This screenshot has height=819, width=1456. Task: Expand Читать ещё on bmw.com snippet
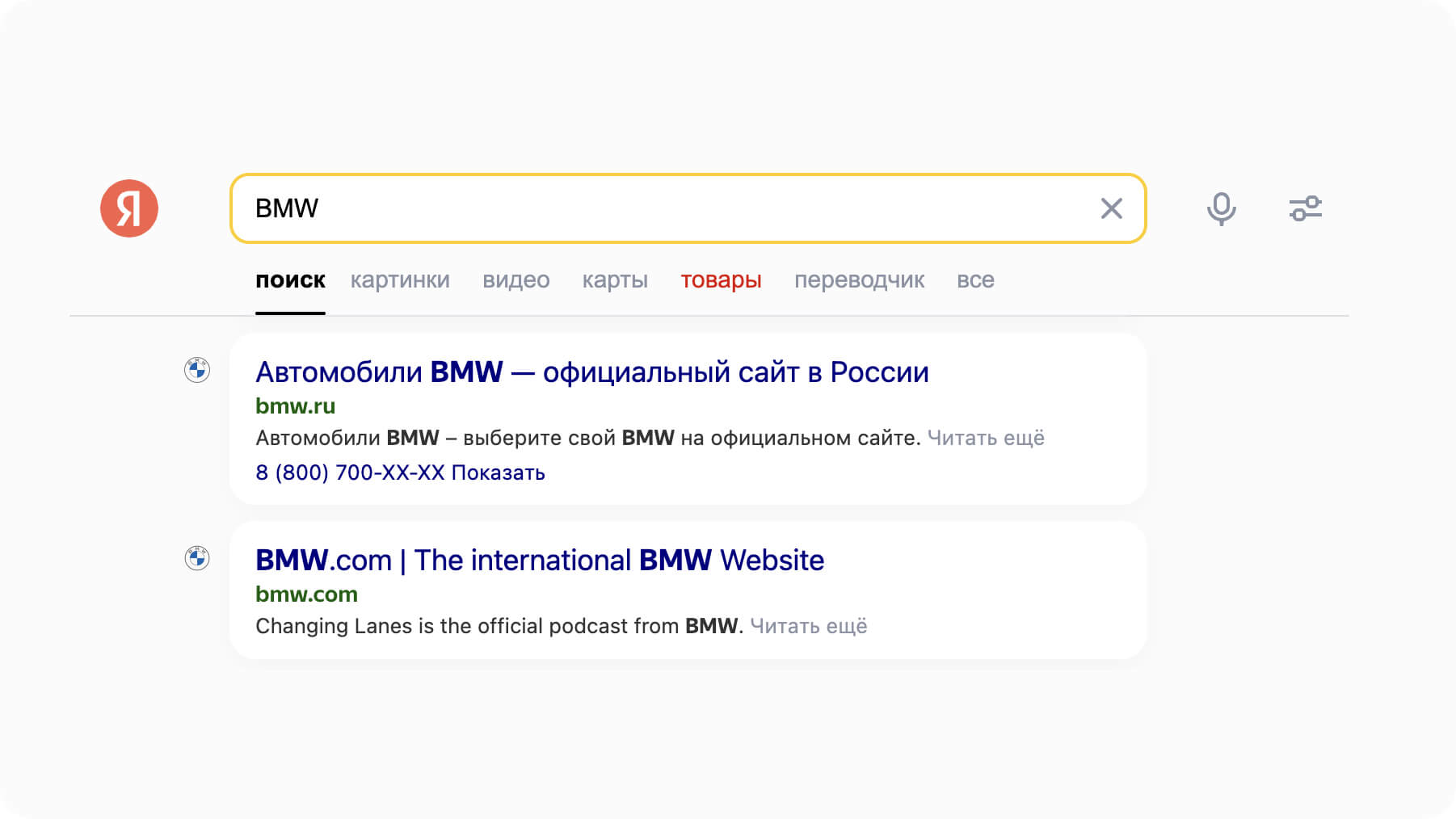[x=808, y=626]
